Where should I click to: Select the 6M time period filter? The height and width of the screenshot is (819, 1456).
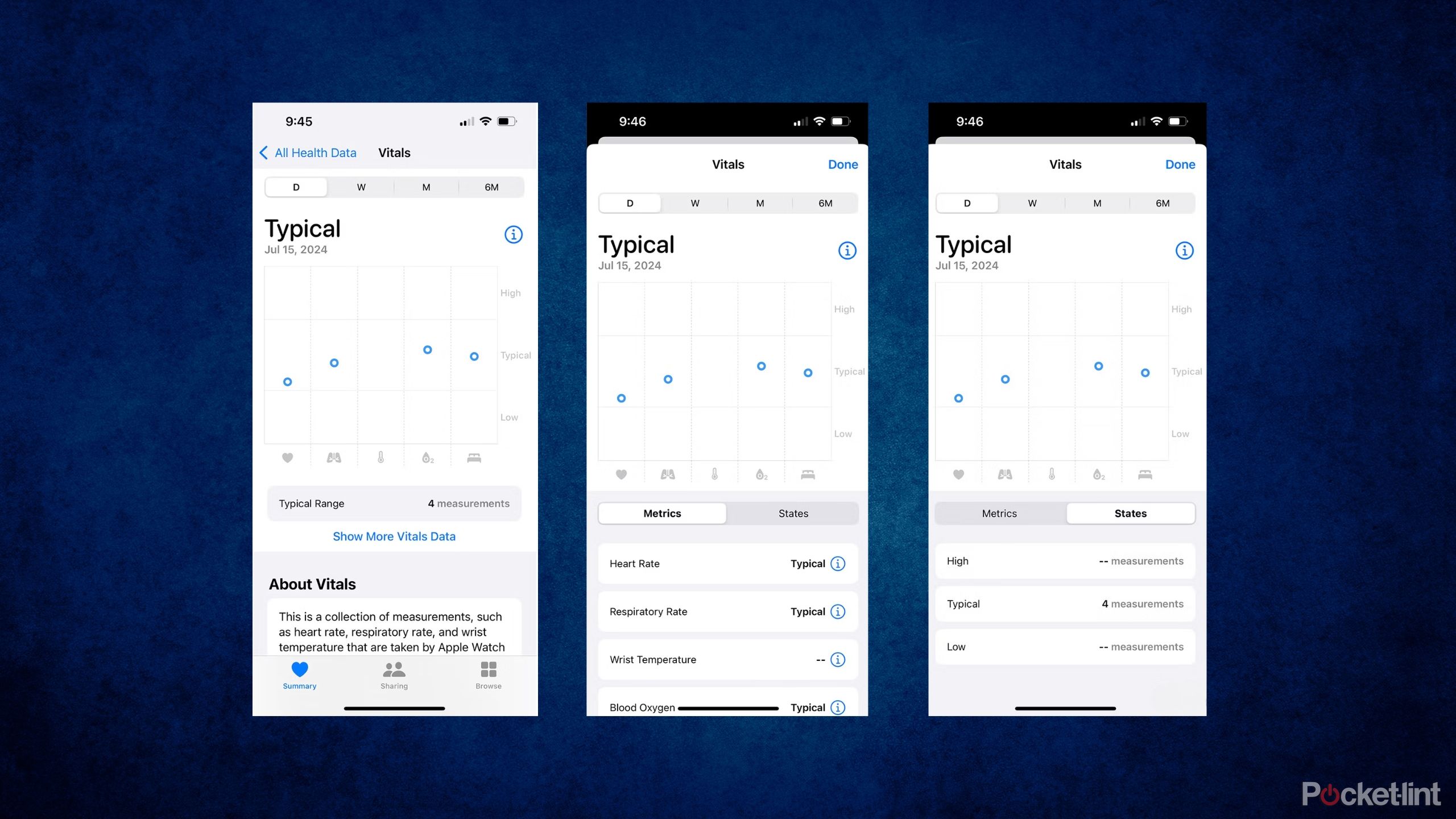pyautogui.click(x=490, y=187)
